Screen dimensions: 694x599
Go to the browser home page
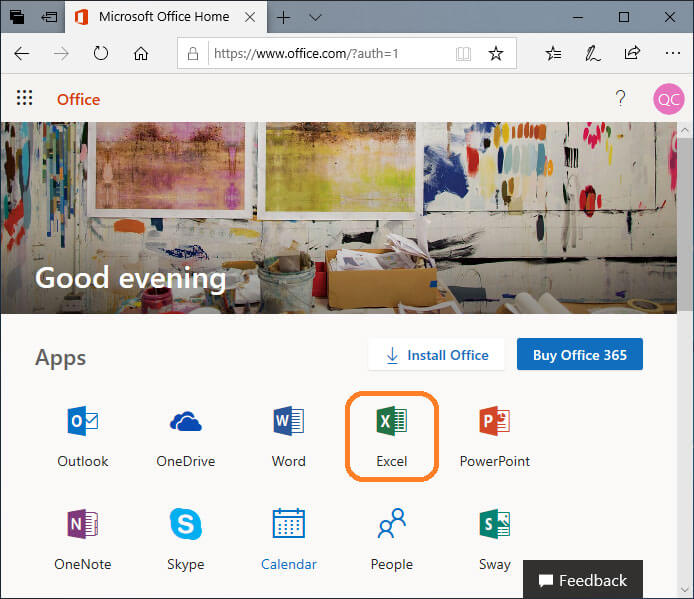141,54
